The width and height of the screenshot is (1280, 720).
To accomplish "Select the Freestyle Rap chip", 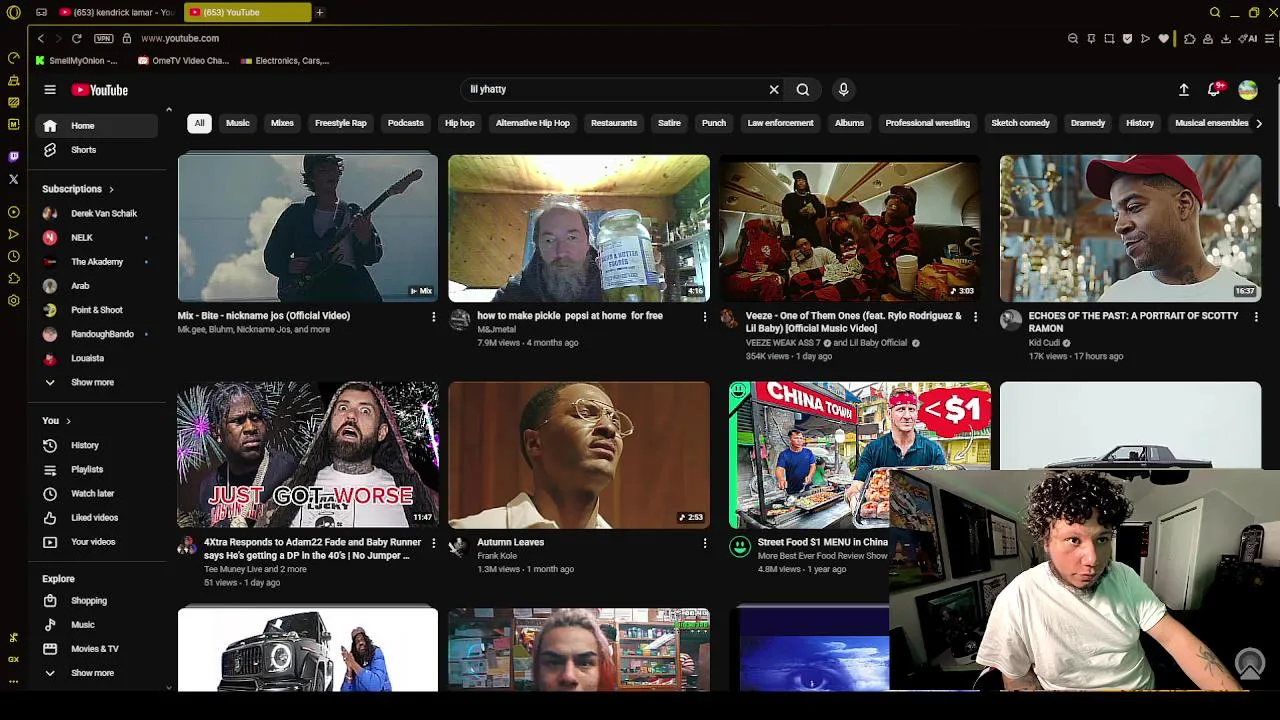I will 341,123.
